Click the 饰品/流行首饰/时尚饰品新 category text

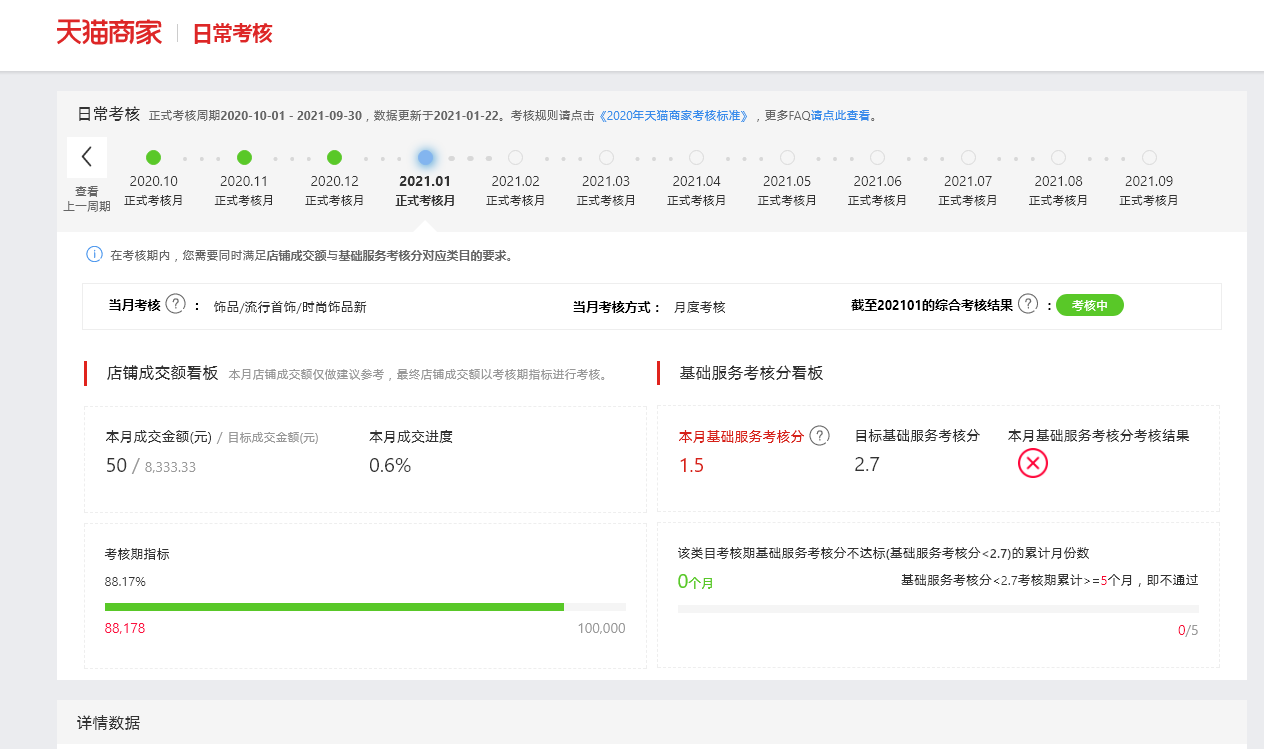[290, 307]
